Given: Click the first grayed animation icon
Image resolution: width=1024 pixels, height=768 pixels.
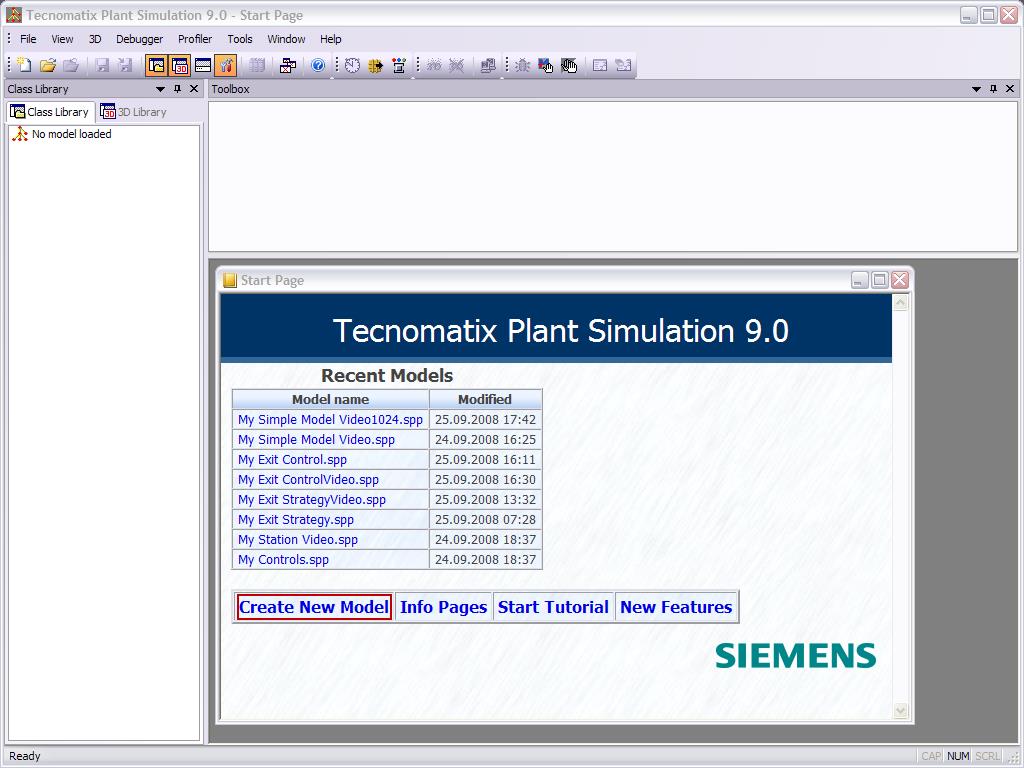Looking at the screenshot, I should (434, 65).
